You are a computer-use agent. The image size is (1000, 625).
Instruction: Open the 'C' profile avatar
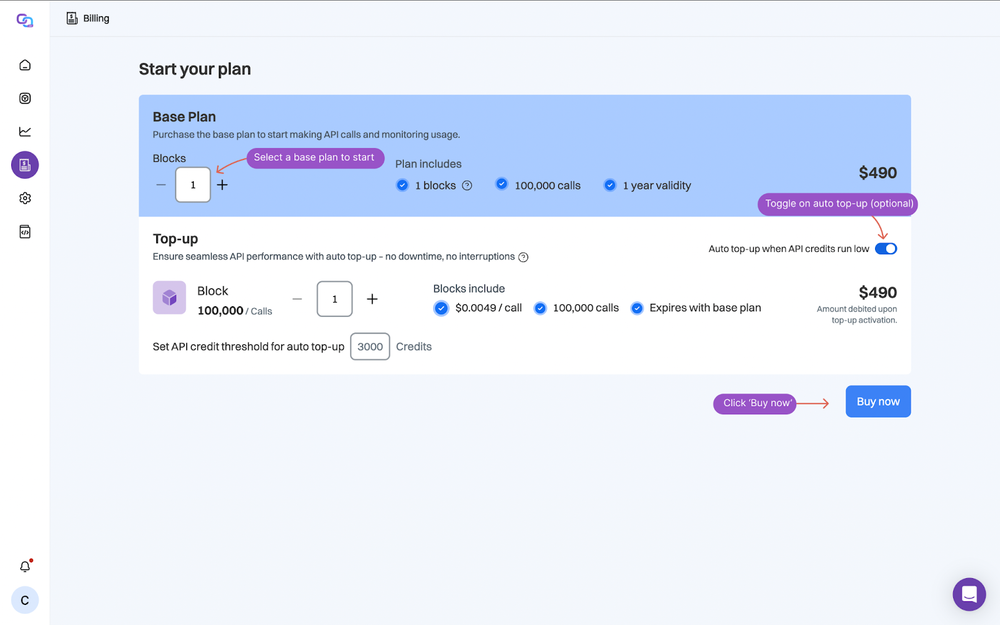24,600
